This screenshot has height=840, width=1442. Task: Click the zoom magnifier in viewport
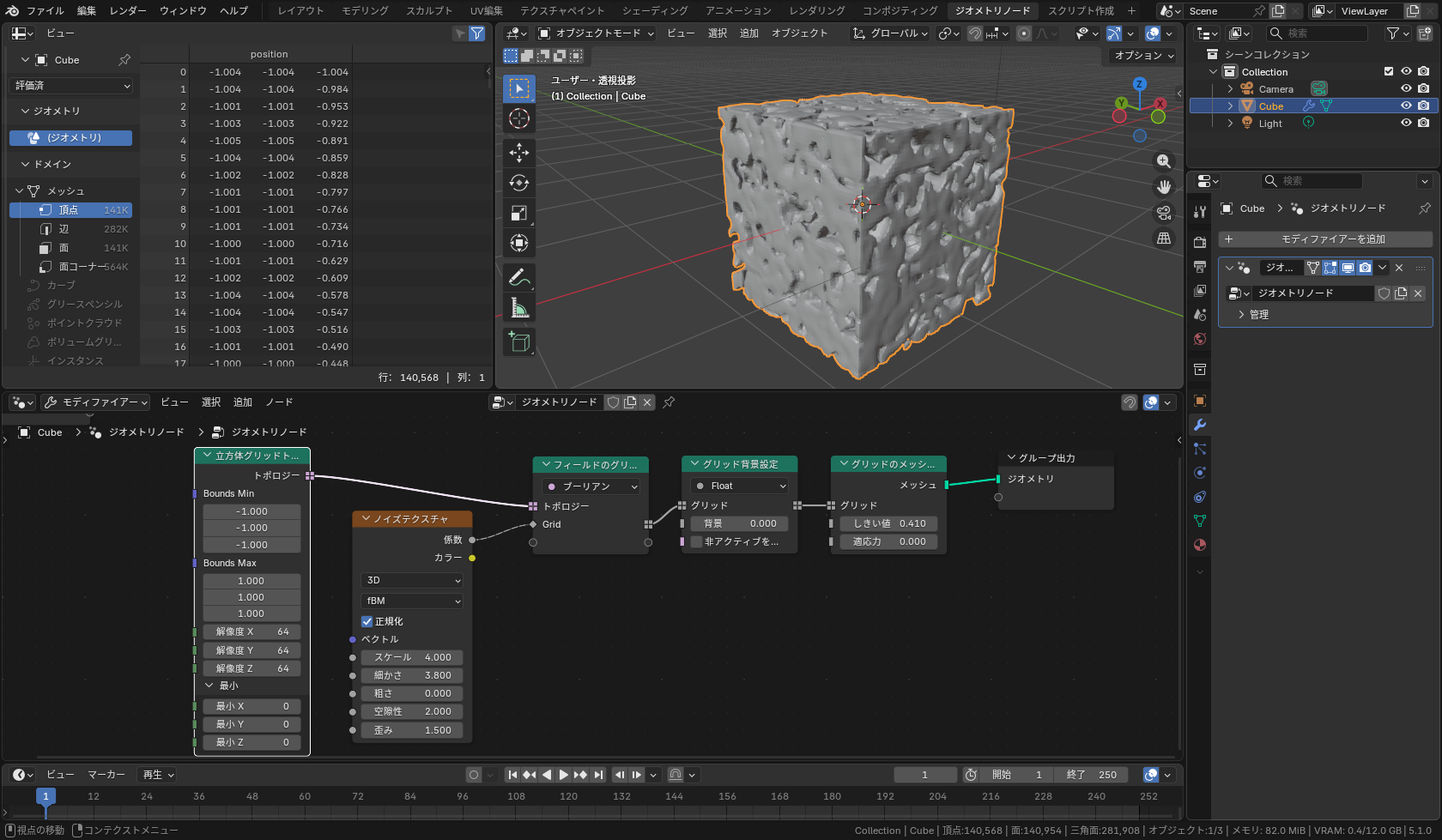tap(1164, 161)
